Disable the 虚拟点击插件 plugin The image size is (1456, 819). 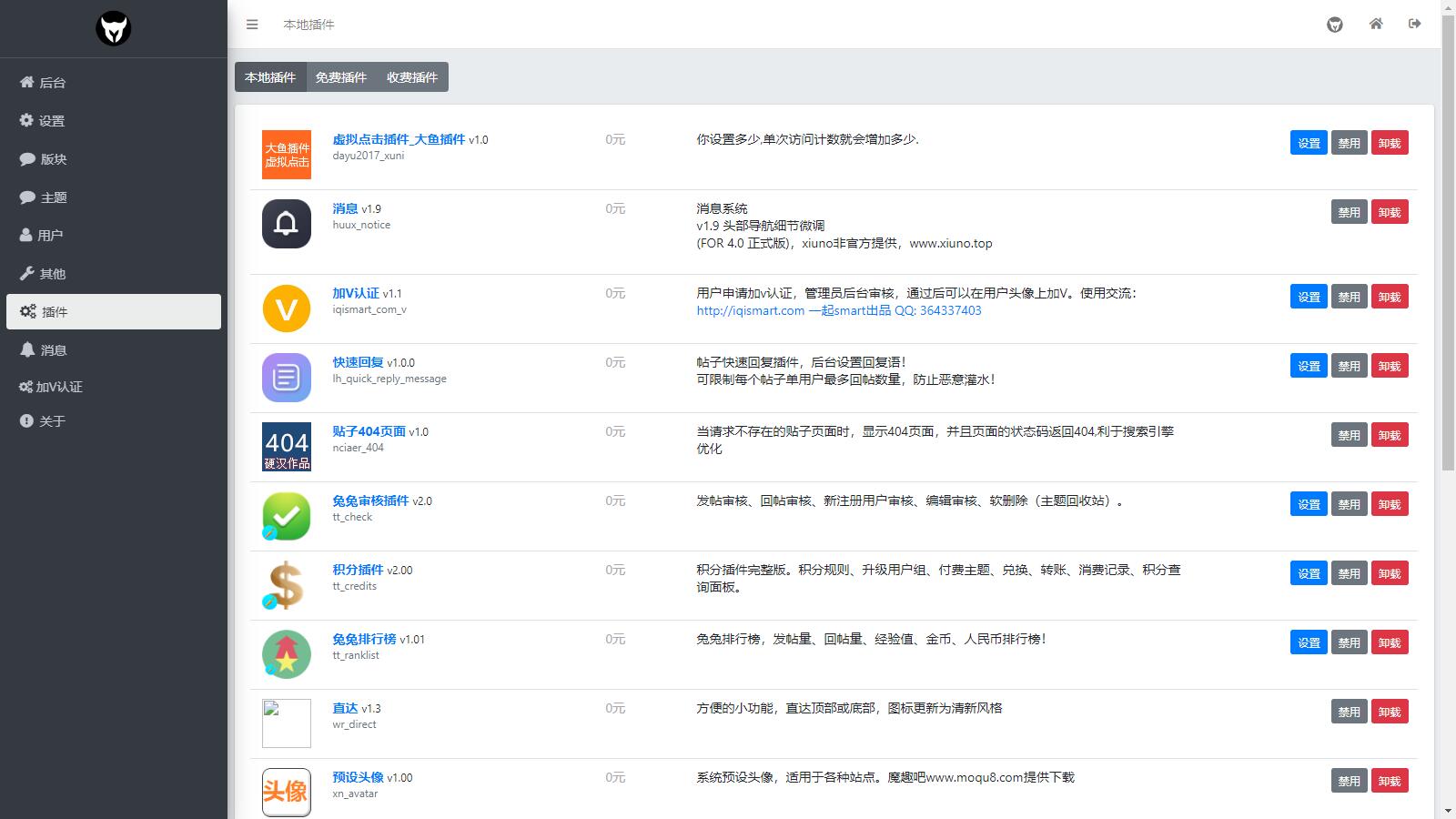[x=1349, y=143]
